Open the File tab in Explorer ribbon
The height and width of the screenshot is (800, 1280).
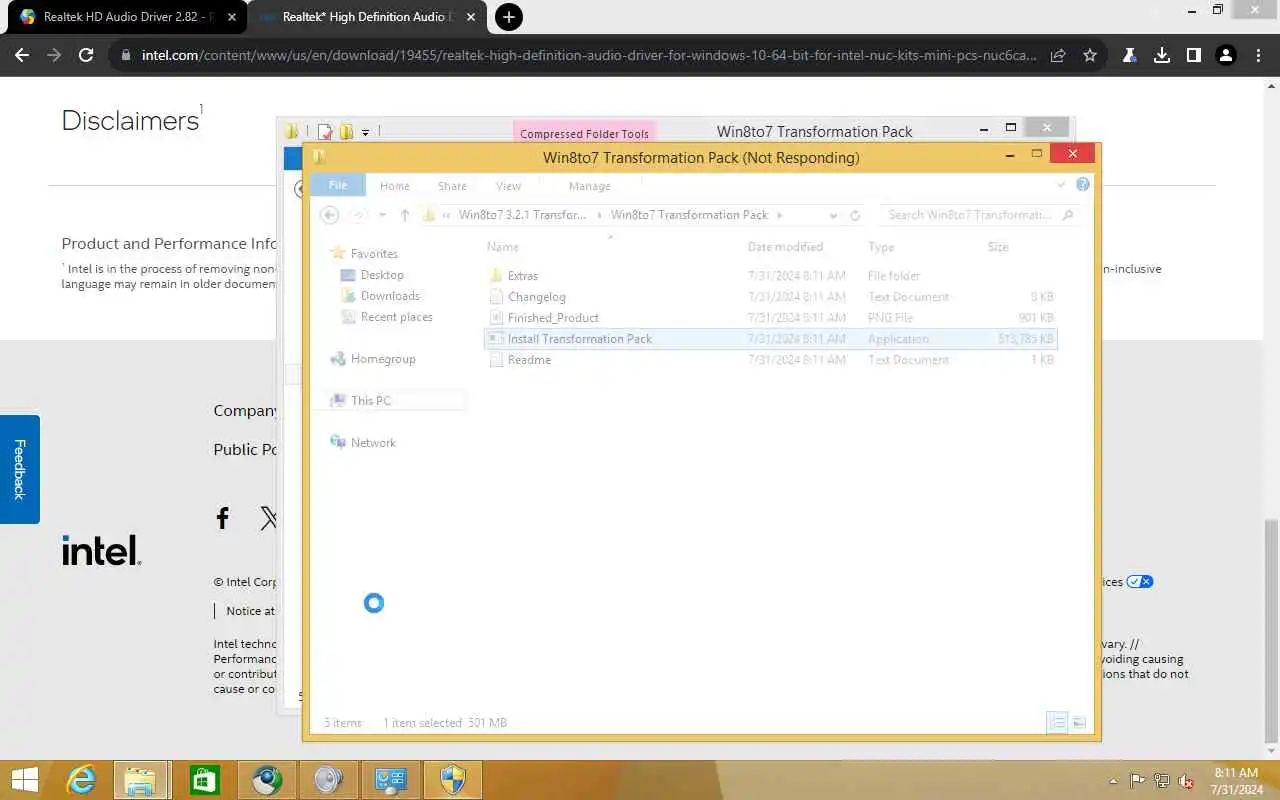point(338,186)
